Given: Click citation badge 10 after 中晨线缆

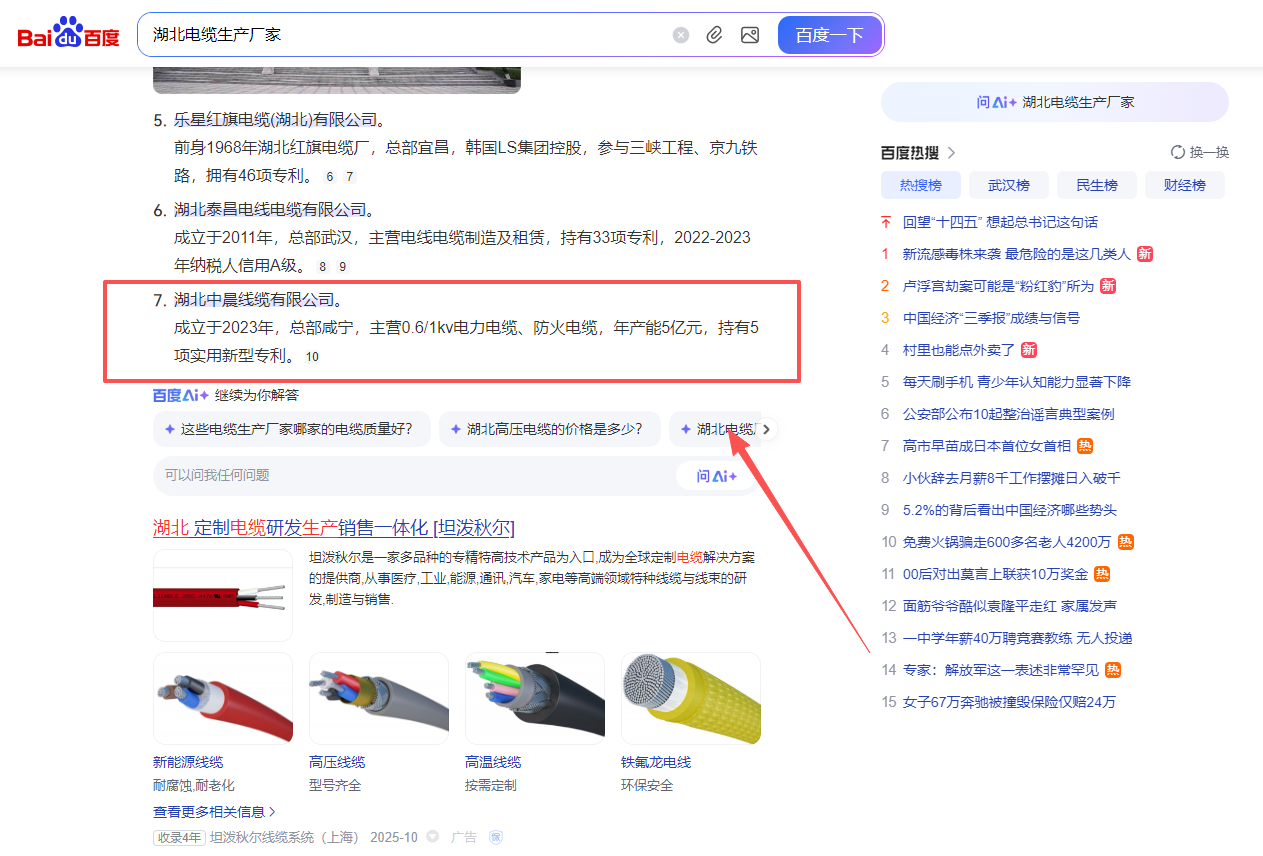Looking at the screenshot, I should click(x=312, y=357).
